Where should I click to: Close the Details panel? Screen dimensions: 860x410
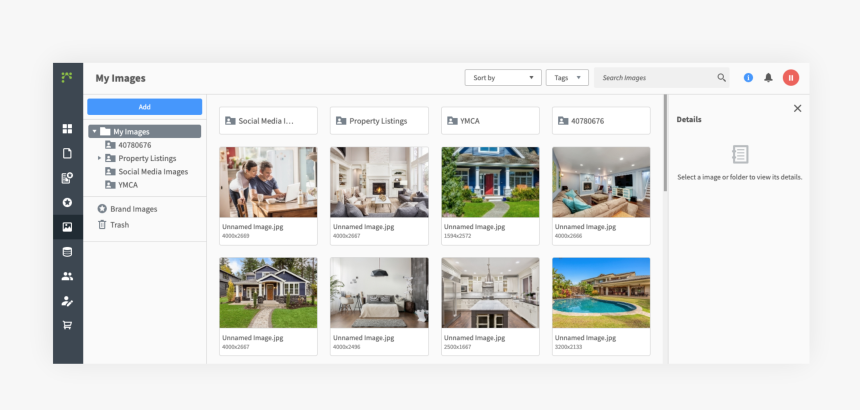797,109
